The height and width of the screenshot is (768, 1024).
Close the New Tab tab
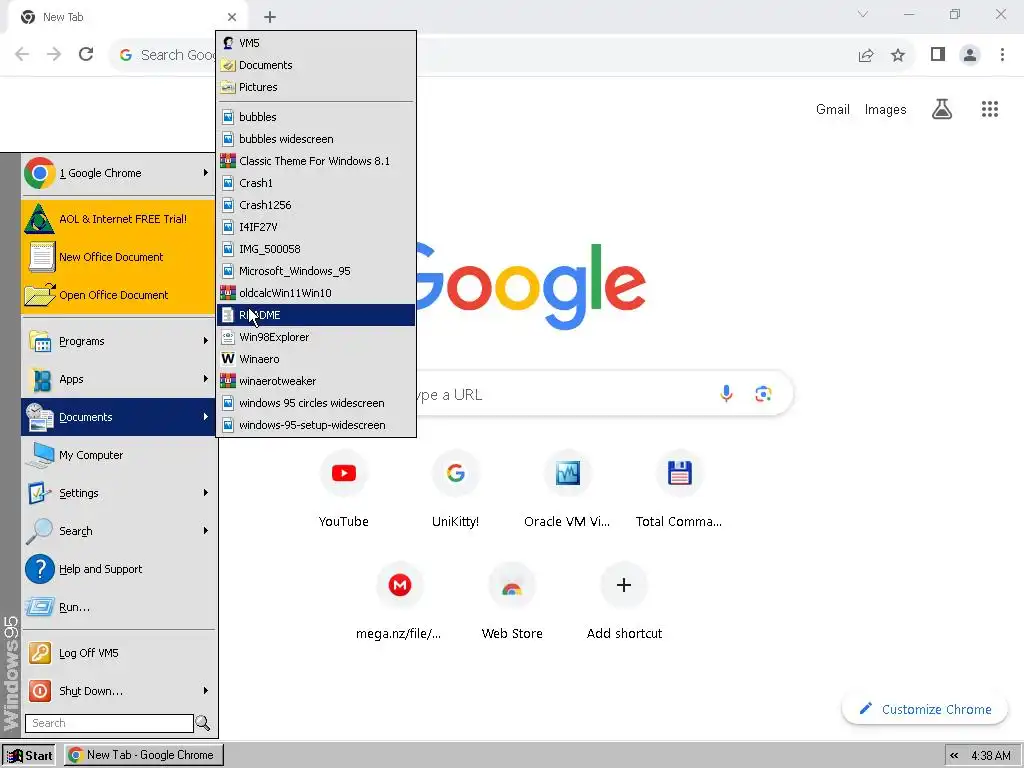(x=232, y=17)
